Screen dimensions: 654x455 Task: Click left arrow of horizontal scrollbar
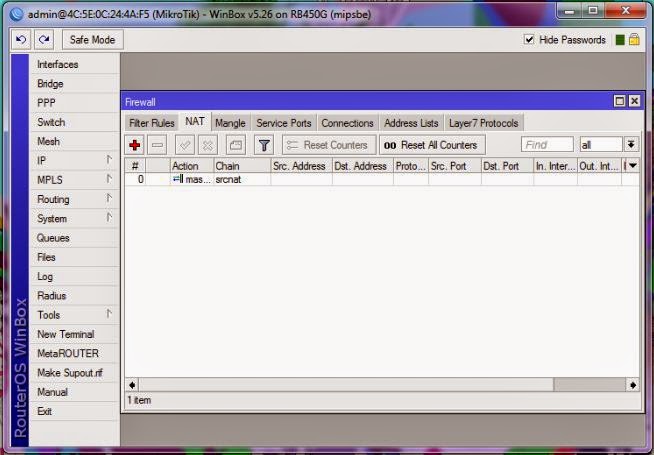point(132,385)
